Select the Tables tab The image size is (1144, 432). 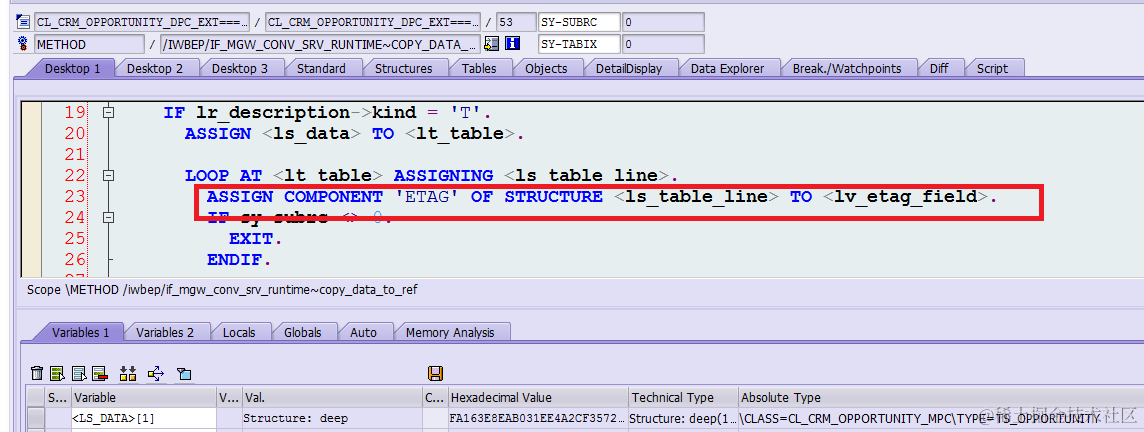(x=479, y=68)
